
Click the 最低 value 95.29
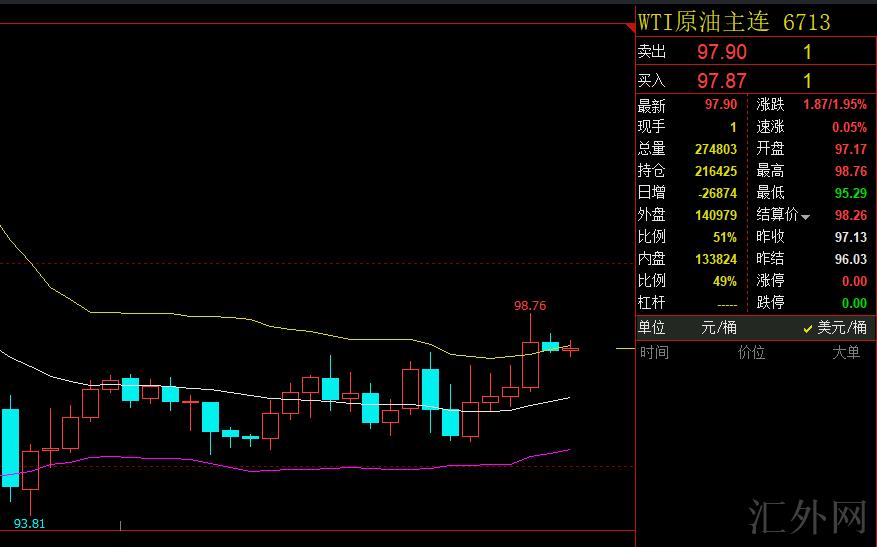(850, 193)
